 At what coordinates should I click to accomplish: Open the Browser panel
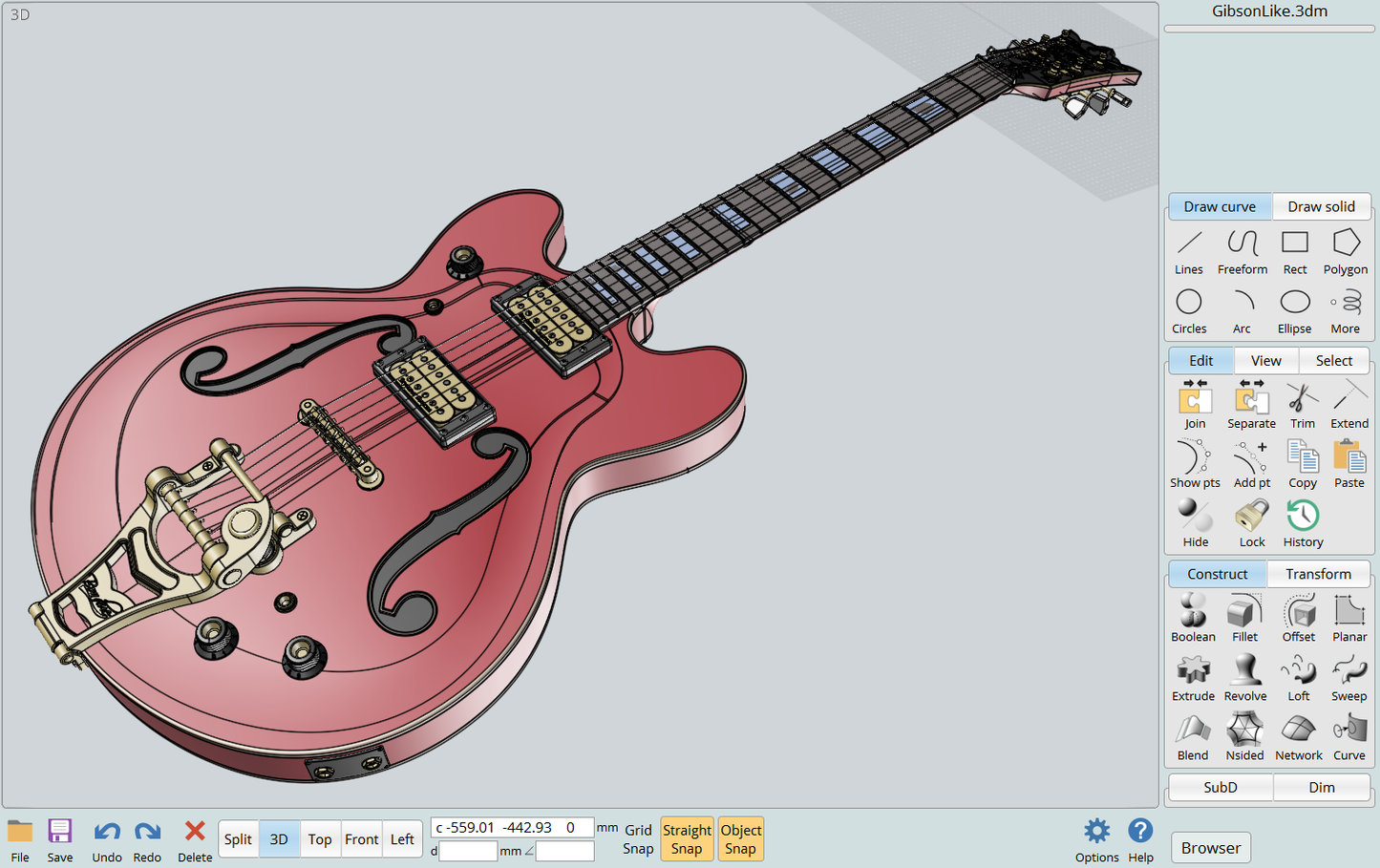[x=1210, y=848]
